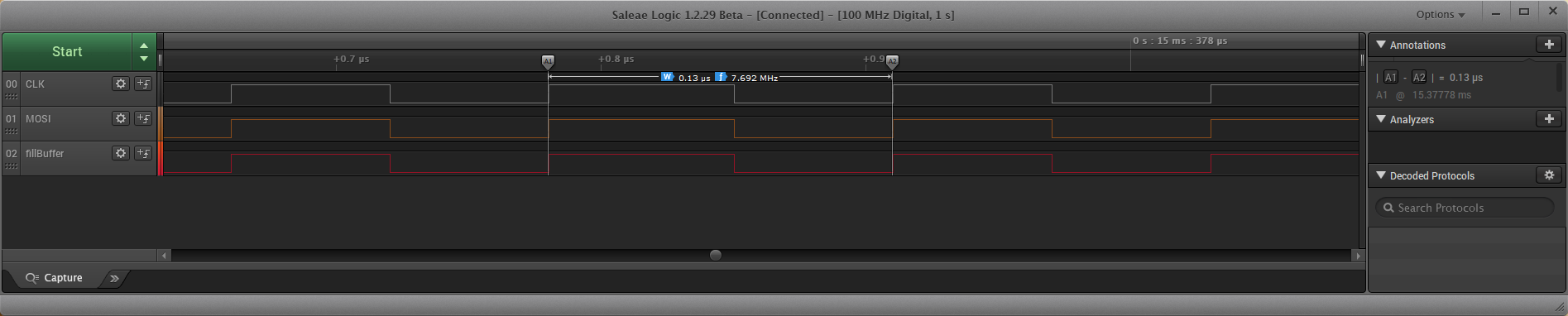
Task: Open MOSI channel settings gear
Action: 121,118
